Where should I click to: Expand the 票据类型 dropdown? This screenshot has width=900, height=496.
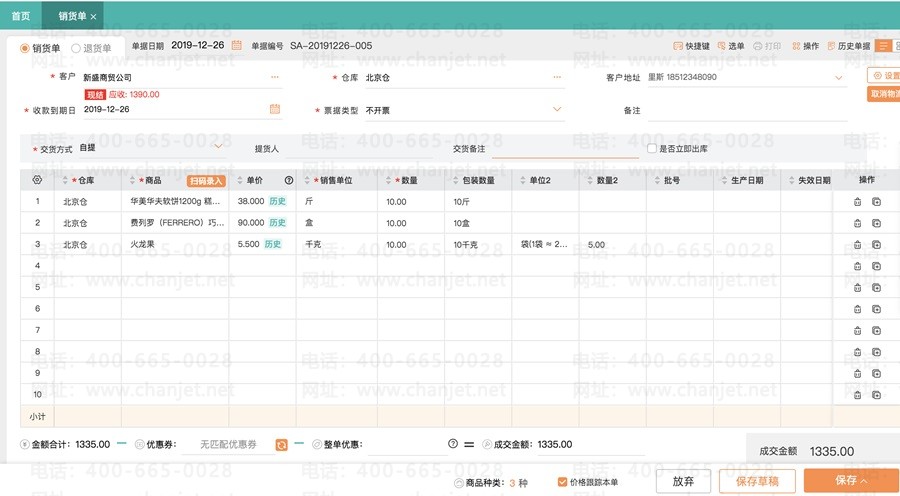(558, 110)
